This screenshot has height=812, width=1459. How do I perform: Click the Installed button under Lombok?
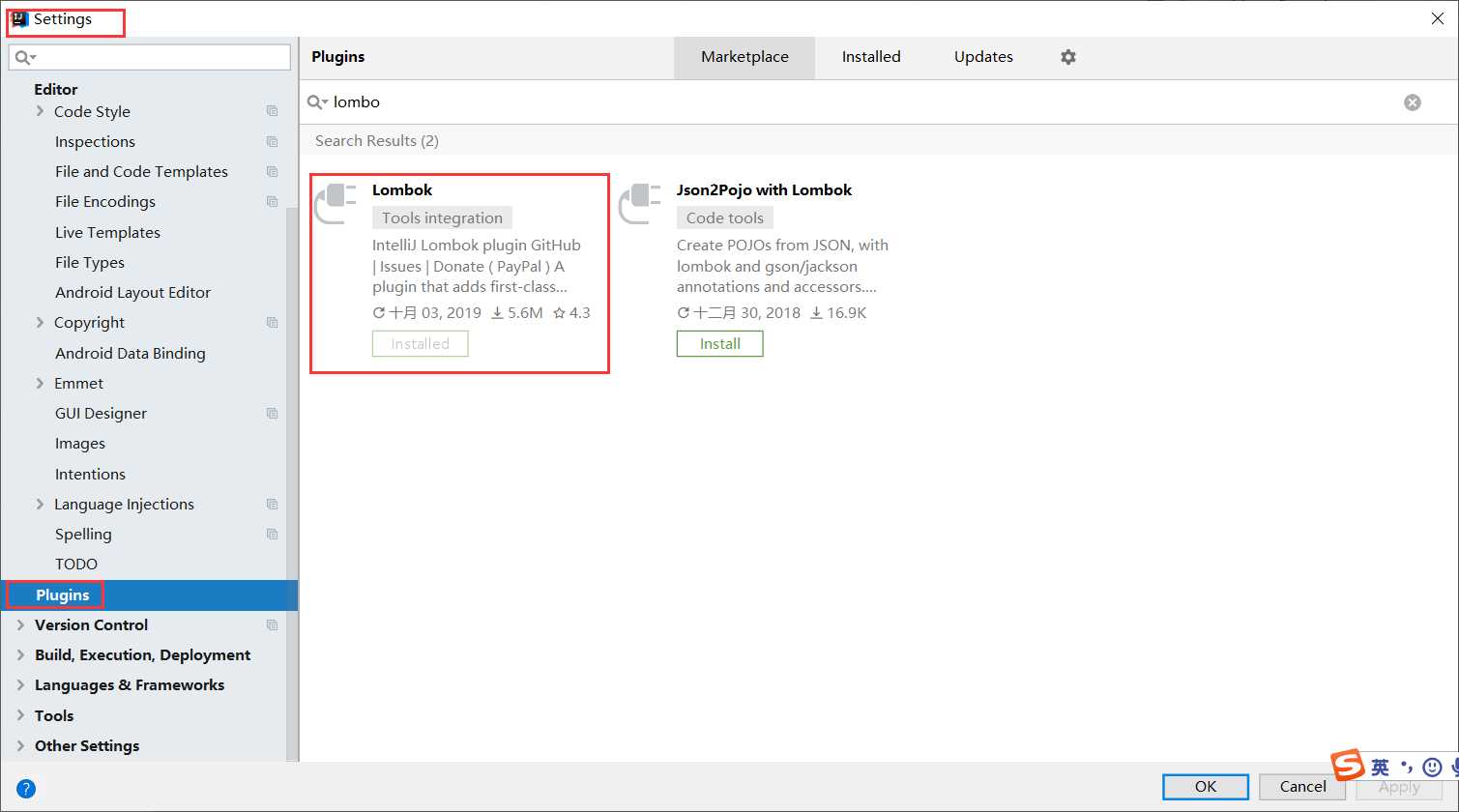click(x=421, y=343)
